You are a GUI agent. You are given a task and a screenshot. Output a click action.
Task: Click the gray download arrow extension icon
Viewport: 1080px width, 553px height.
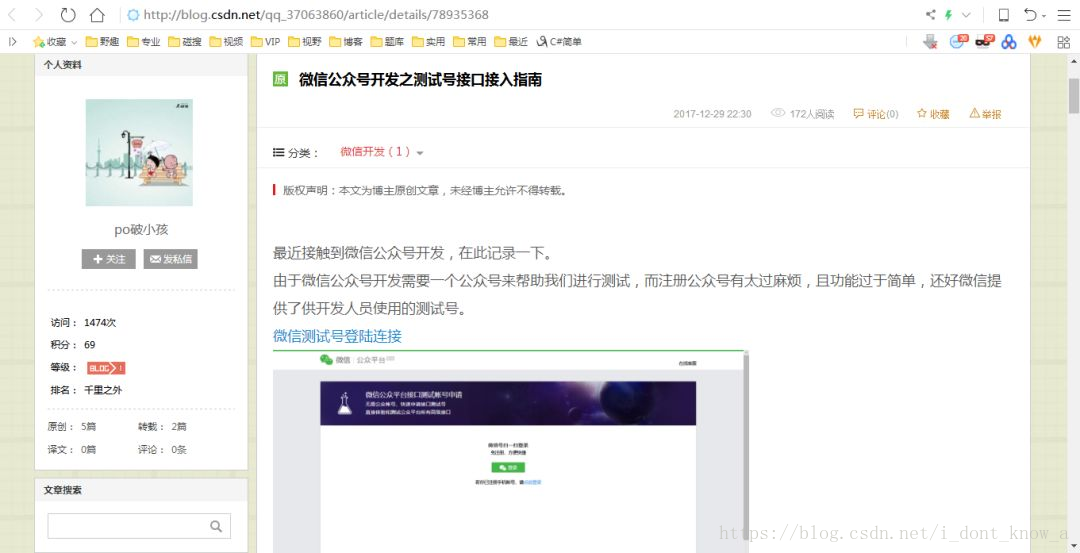pyautogui.click(x=931, y=41)
